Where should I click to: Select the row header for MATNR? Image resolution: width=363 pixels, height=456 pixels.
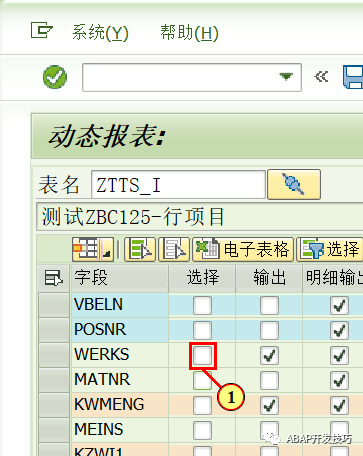54,380
